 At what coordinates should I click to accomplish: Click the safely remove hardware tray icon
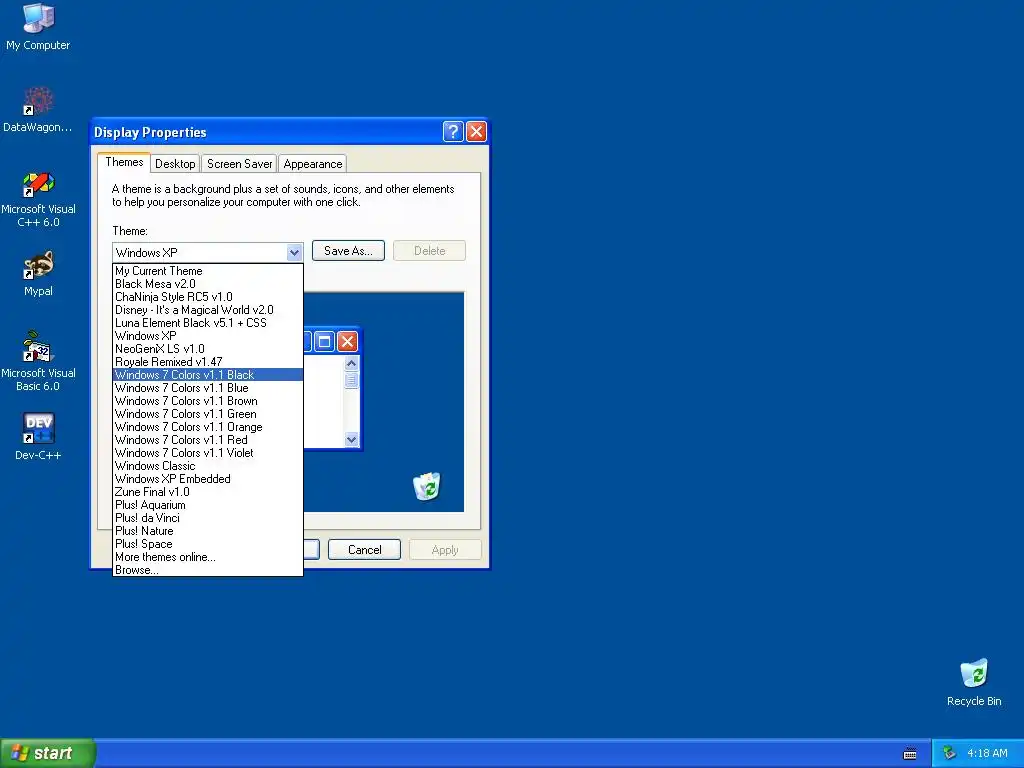[x=950, y=753]
